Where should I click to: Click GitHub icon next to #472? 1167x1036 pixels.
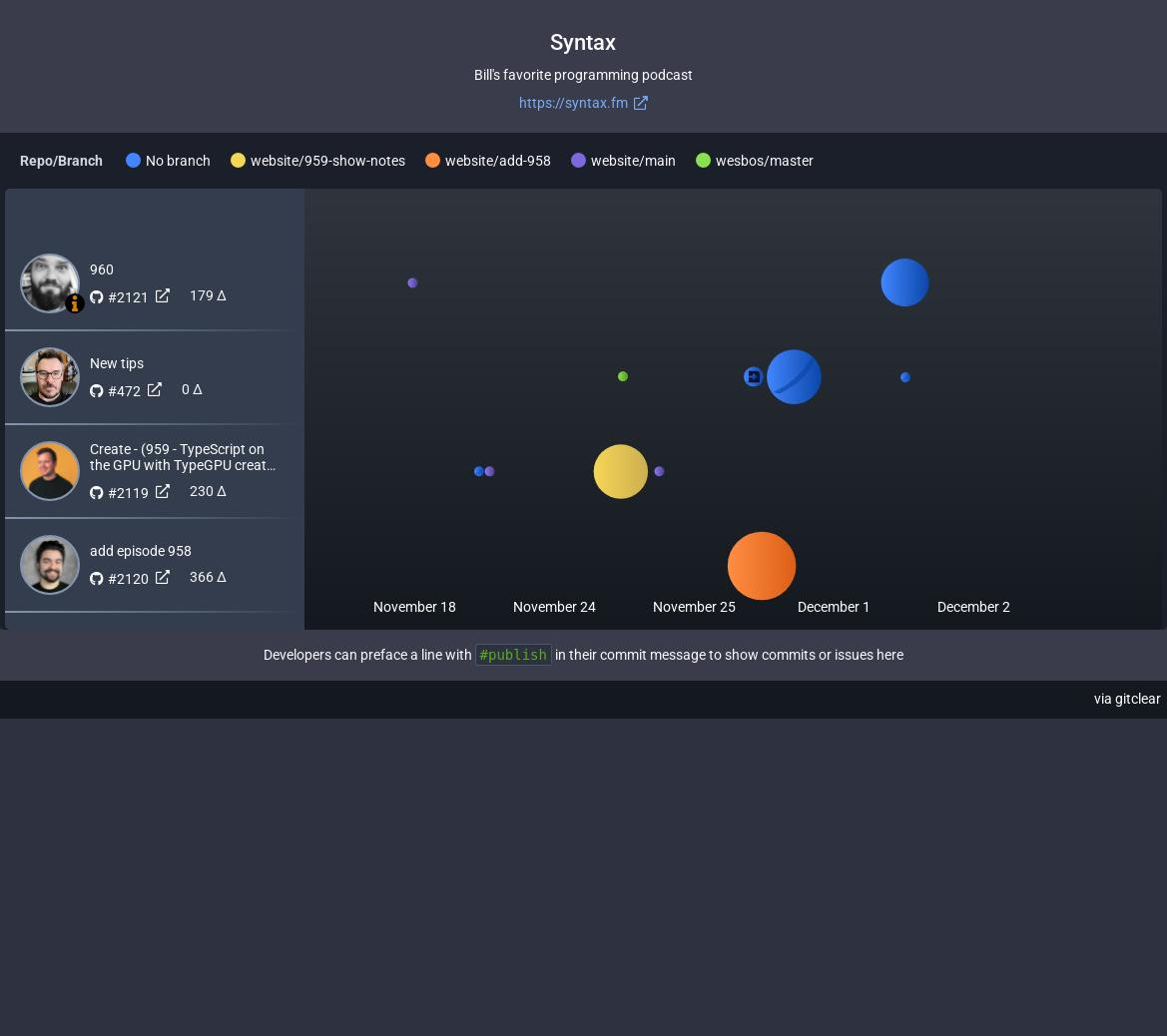coord(97,391)
